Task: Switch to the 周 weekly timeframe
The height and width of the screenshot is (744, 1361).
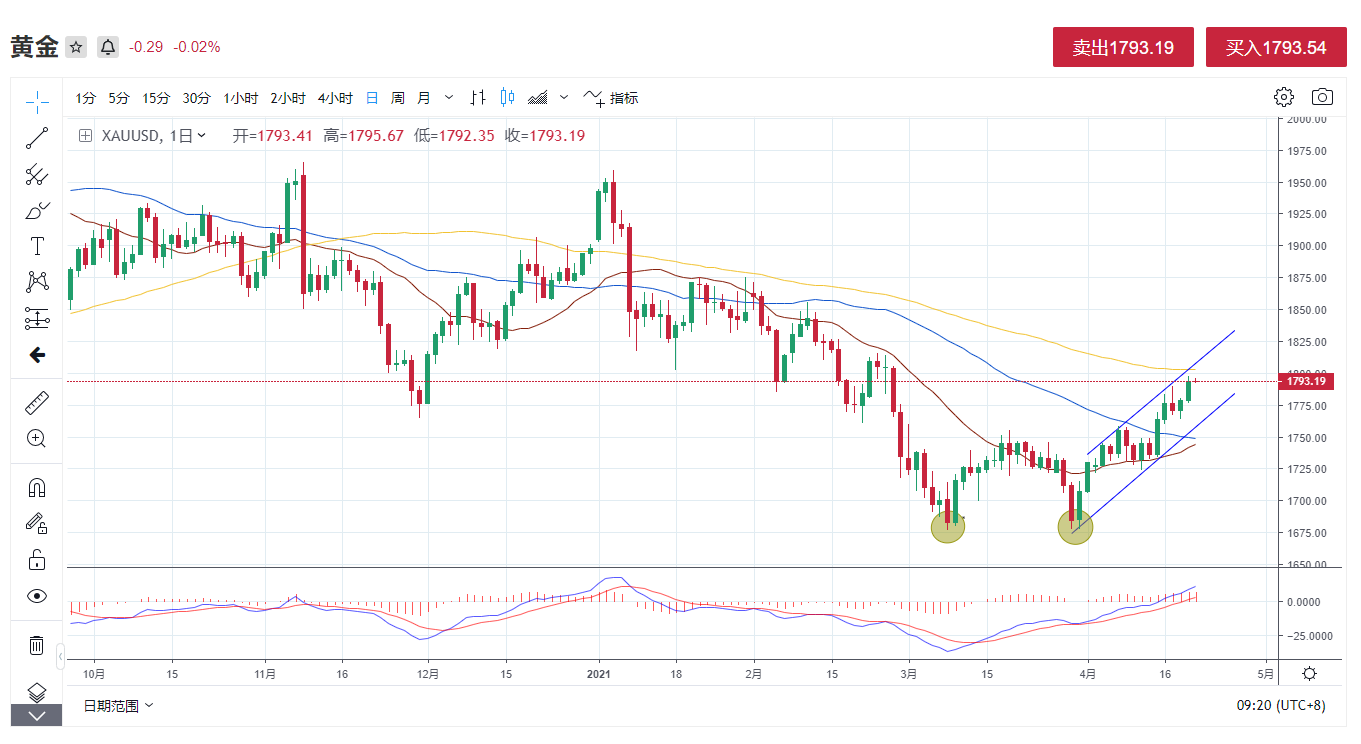Action: tap(398, 98)
